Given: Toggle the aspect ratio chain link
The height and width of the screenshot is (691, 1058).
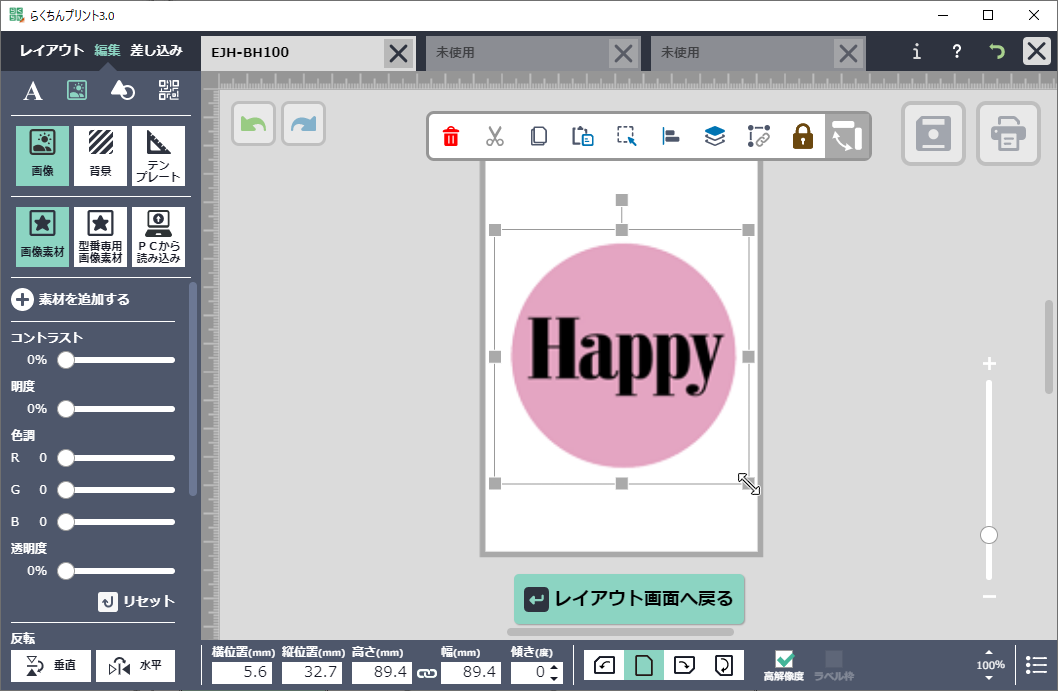Looking at the screenshot, I should [427, 673].
